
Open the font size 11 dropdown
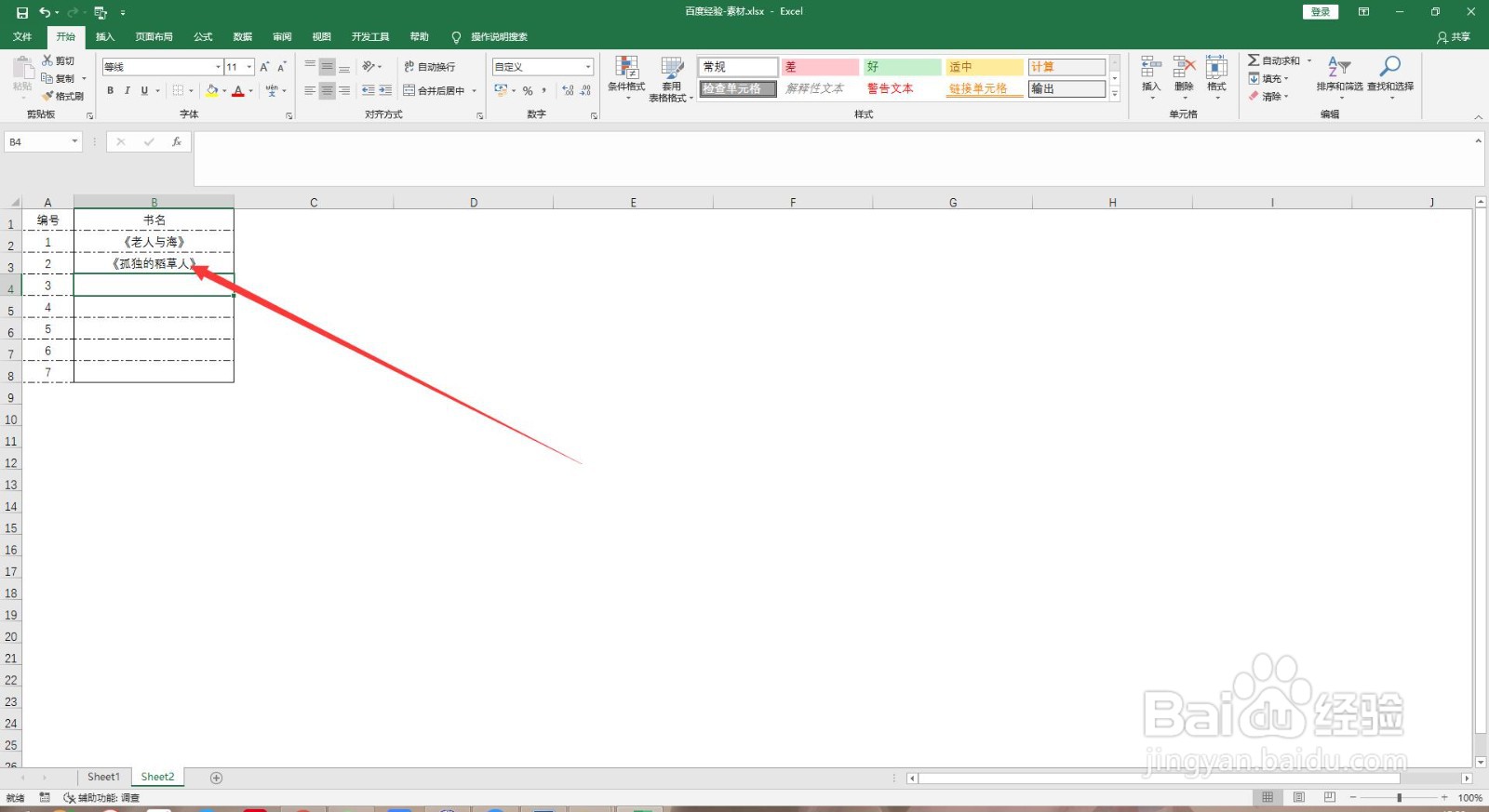click(x=249, y=67)
